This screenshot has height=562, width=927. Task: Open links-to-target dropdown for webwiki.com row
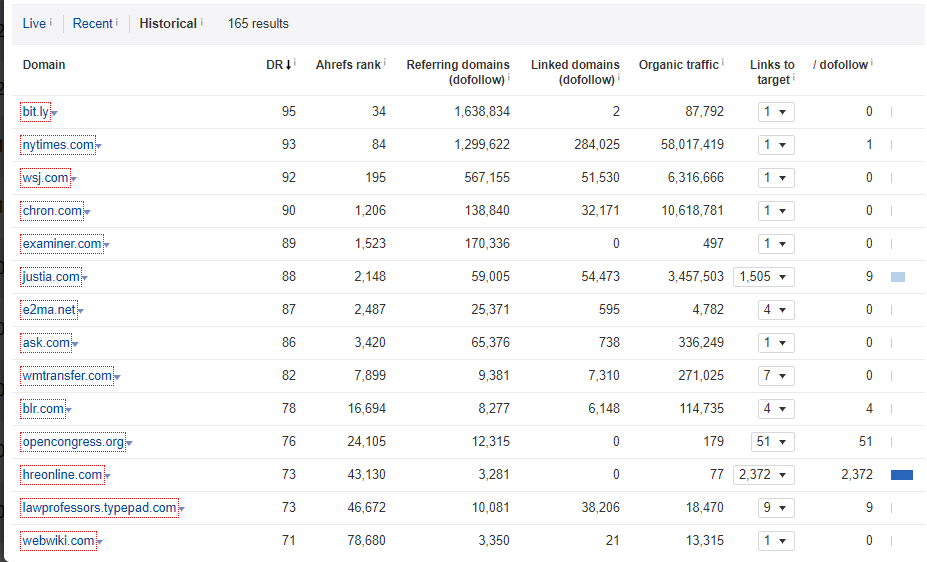point(776,541)
